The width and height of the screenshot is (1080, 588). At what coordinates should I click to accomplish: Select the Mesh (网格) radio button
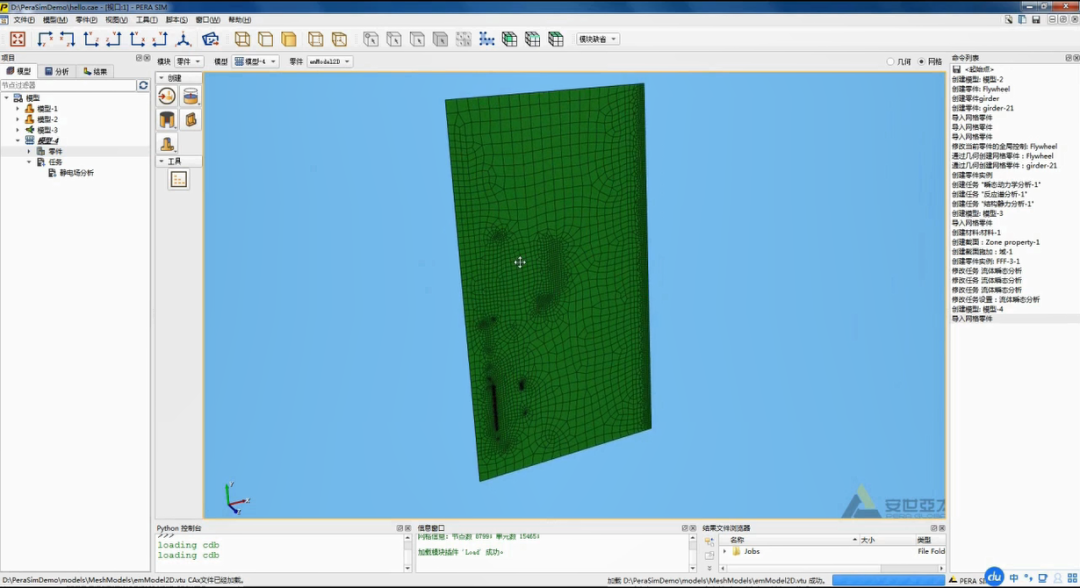[922, 62]
